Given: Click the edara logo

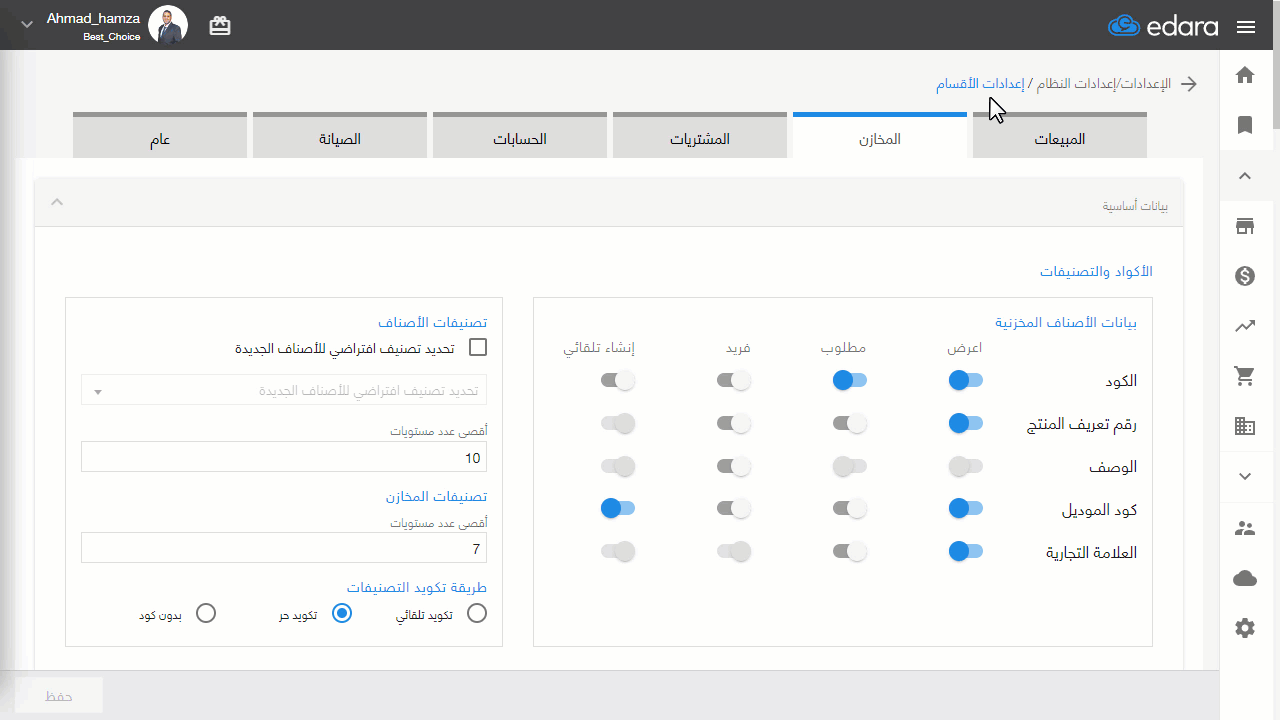Looking at the screenshot, I should 1163,26.
